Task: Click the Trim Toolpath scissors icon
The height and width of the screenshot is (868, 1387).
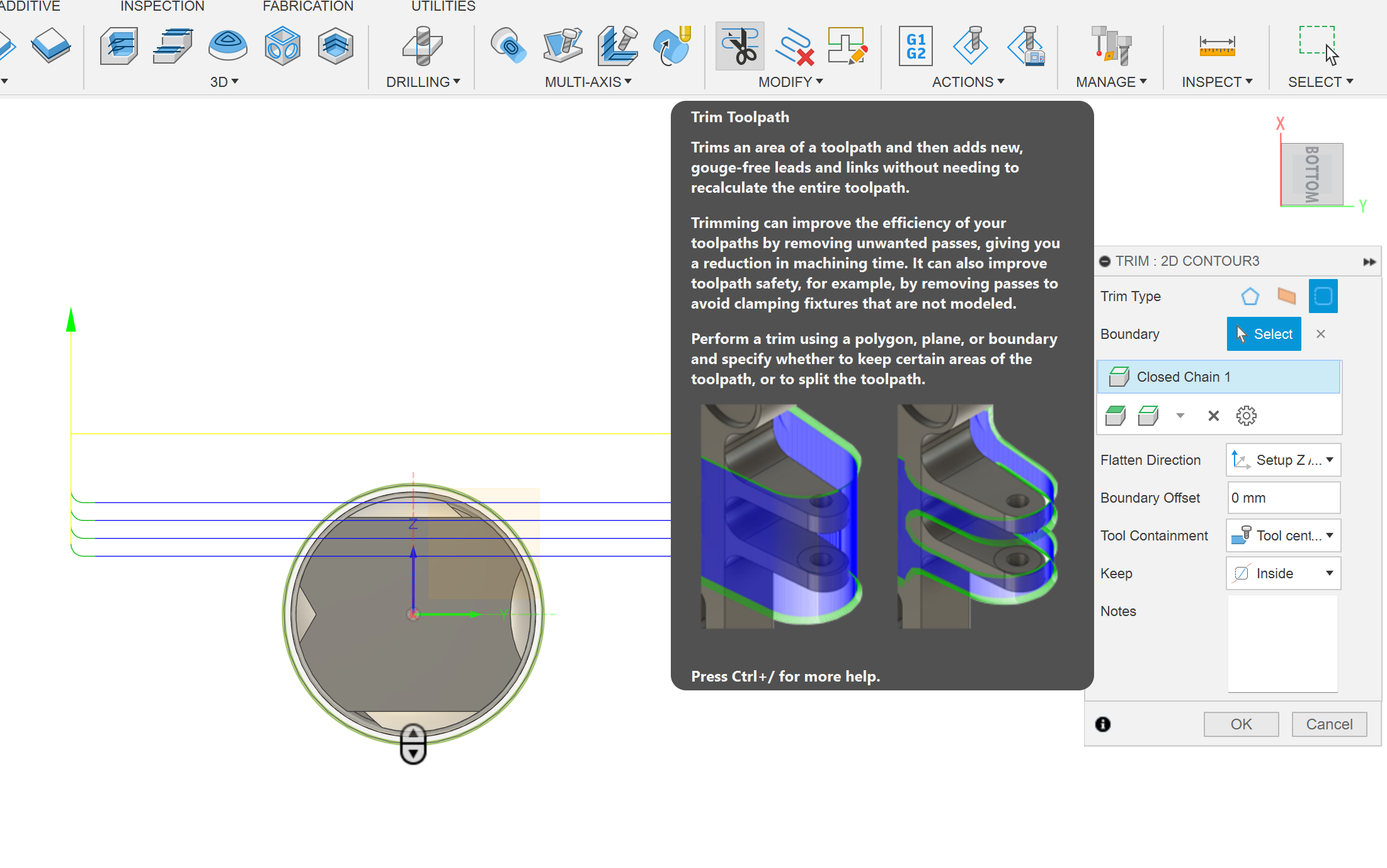Action: 739,46
